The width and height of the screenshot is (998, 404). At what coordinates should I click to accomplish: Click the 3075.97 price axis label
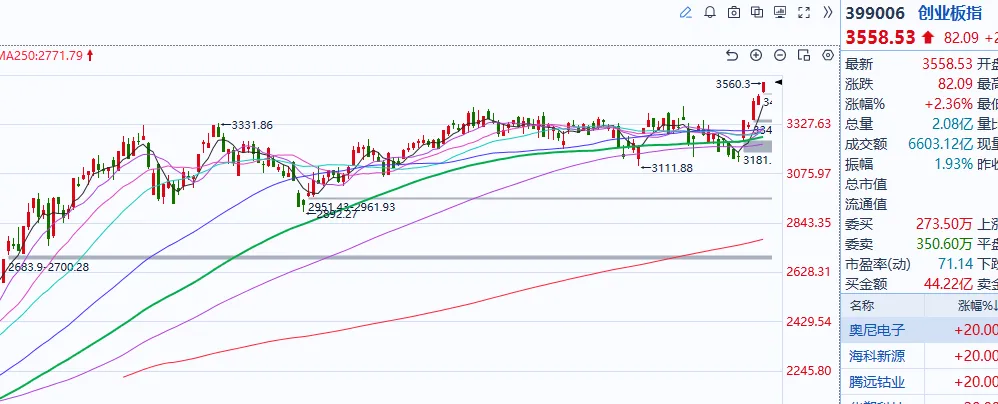pos(809,173)
